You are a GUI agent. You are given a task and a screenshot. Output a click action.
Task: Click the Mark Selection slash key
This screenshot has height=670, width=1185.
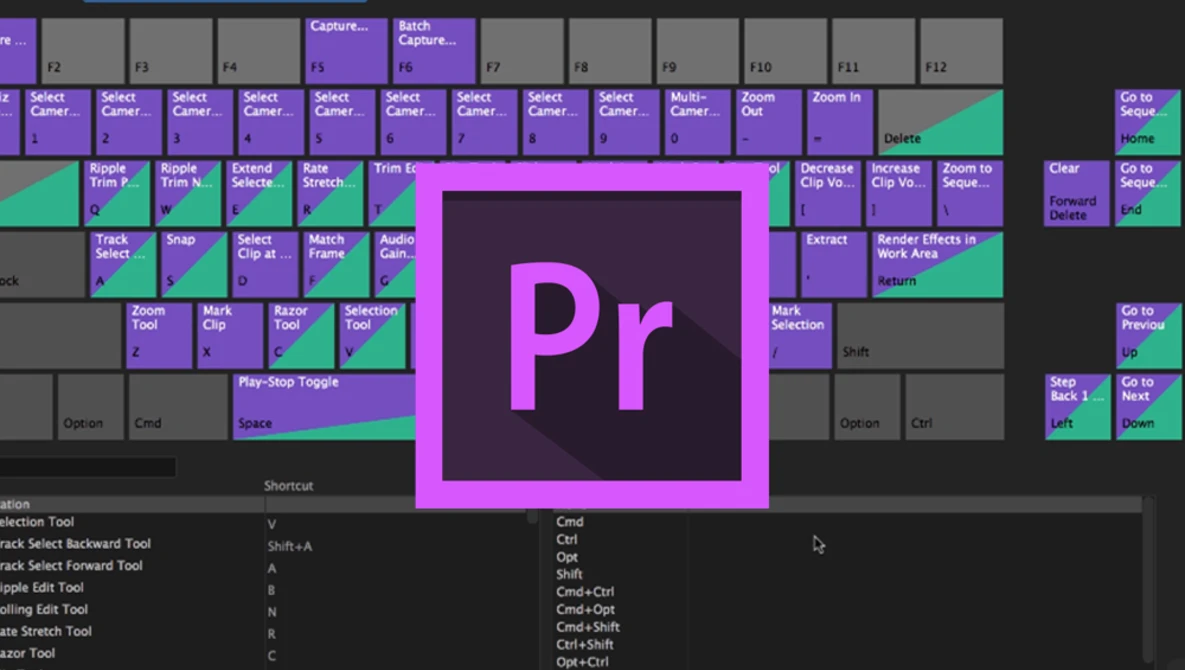[800, 335]
